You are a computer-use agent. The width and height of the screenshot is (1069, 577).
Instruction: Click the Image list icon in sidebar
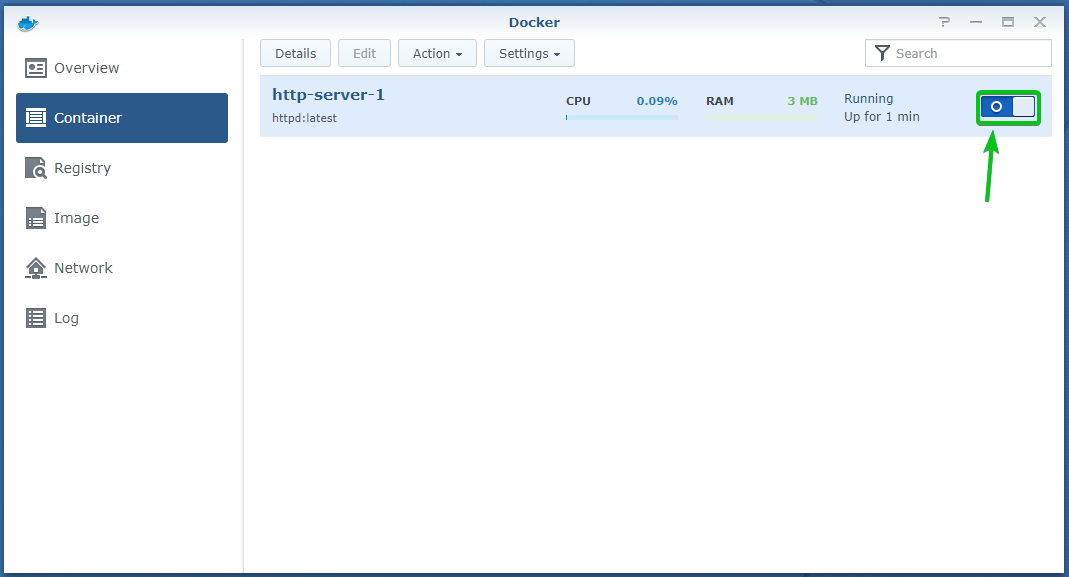point(36,218)
